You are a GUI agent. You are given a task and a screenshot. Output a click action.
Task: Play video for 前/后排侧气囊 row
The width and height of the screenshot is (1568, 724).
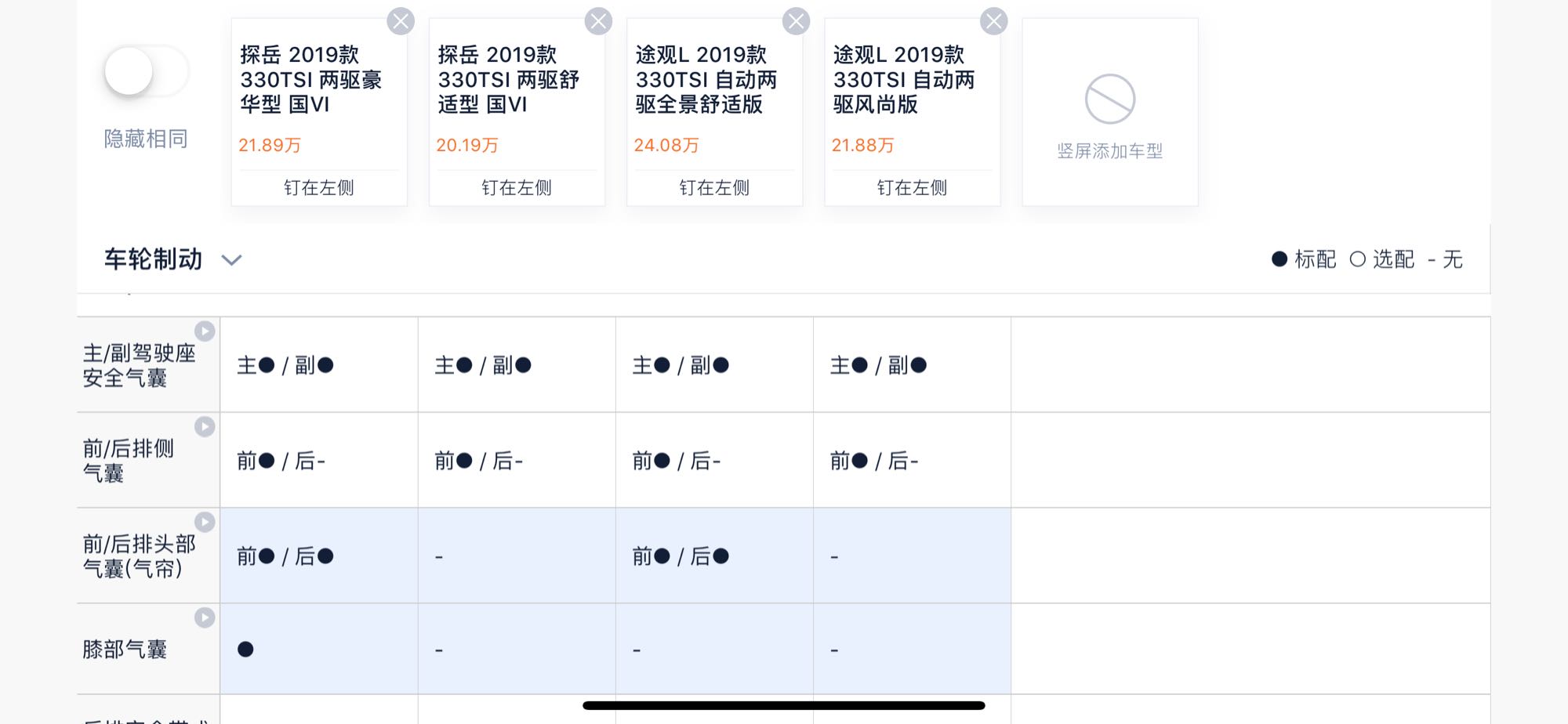205,427
